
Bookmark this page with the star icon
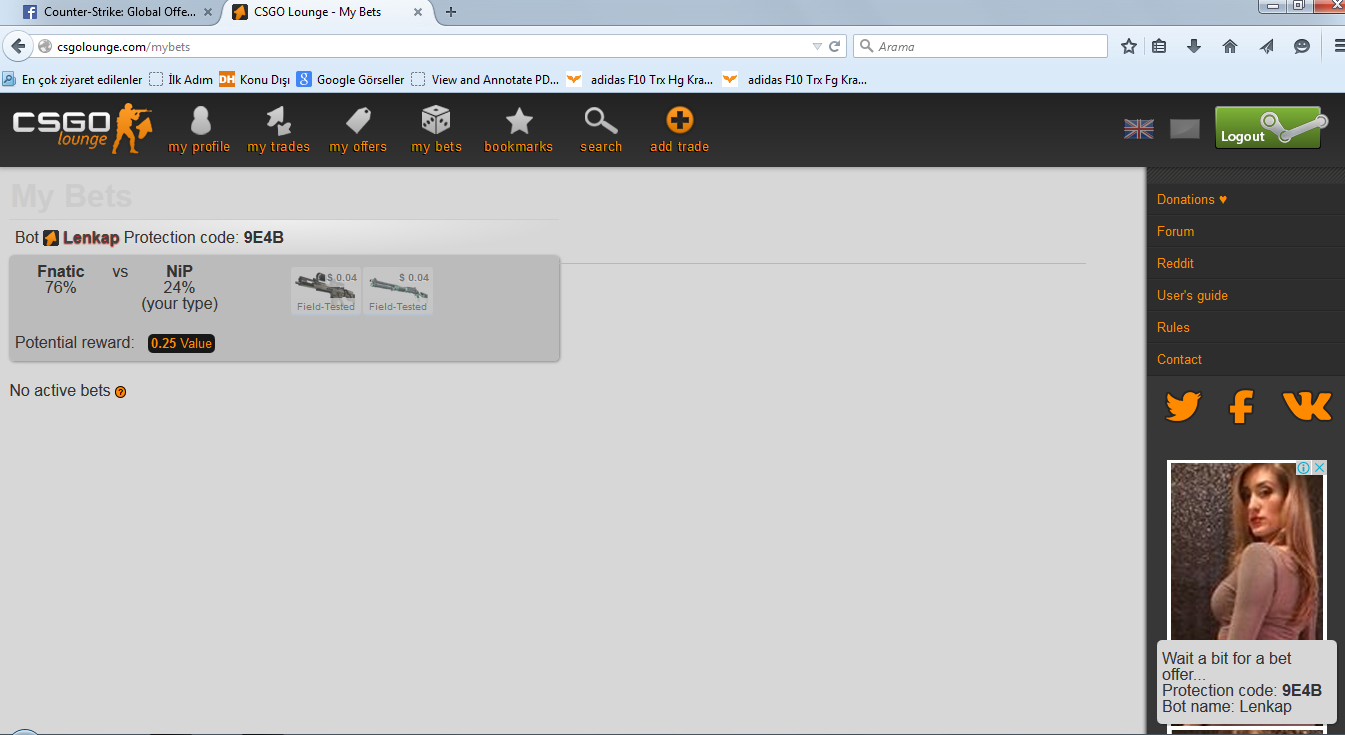coord(1129,46)
